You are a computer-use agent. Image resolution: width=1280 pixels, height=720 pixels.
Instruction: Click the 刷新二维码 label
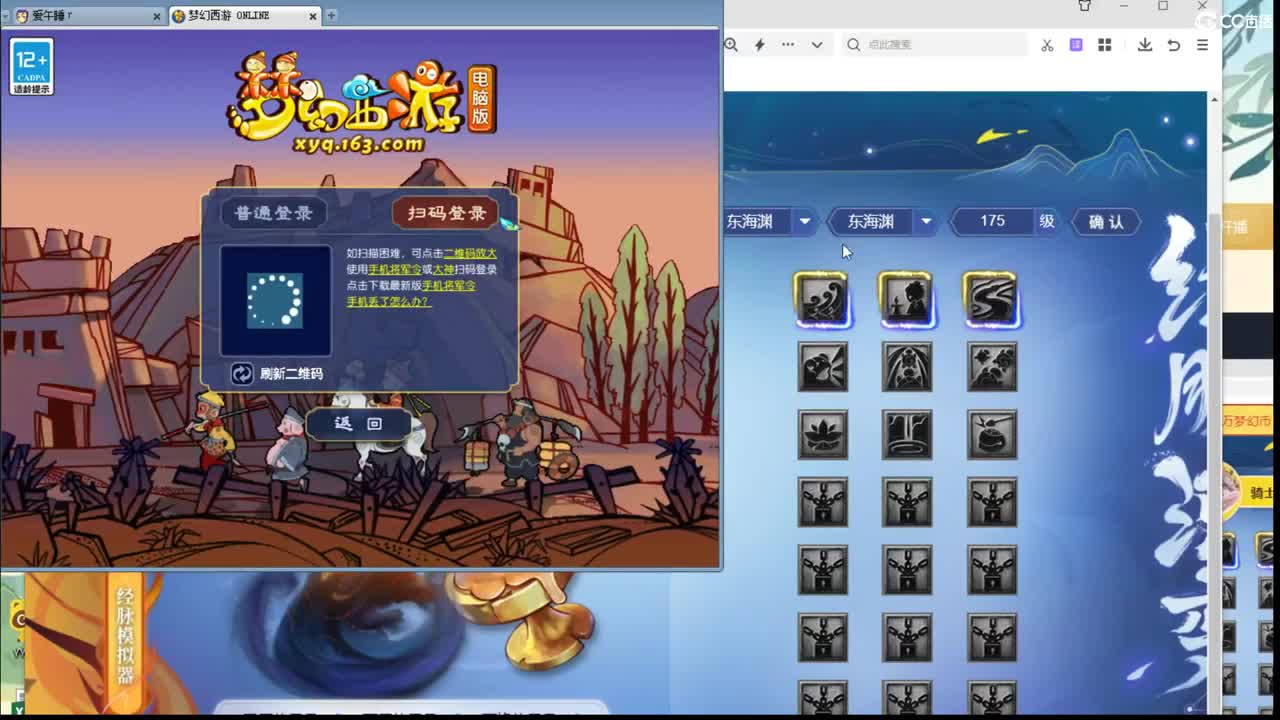(x=291, y=373)
